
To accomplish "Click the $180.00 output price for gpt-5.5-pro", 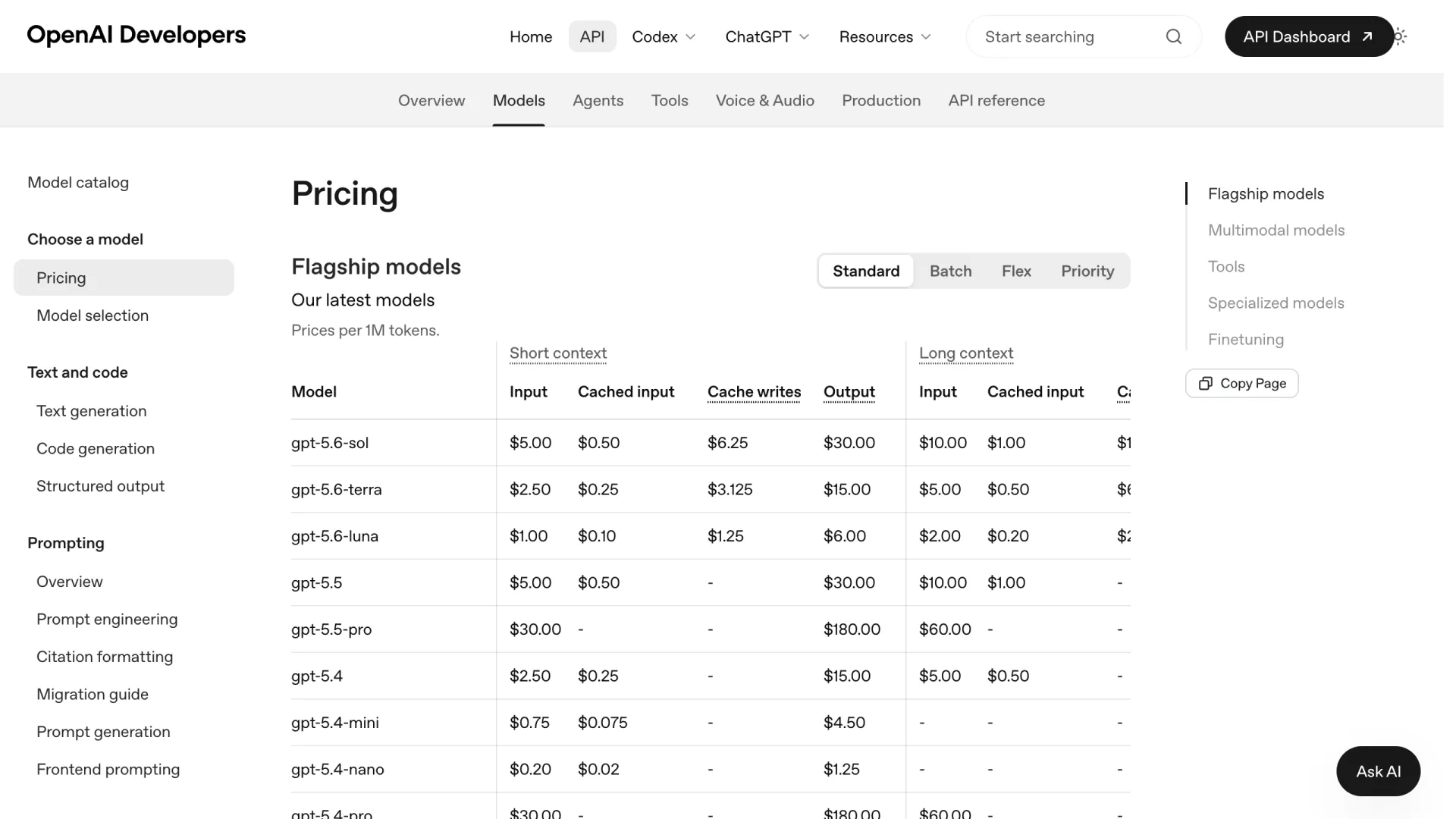I will (x=852, y=629).
